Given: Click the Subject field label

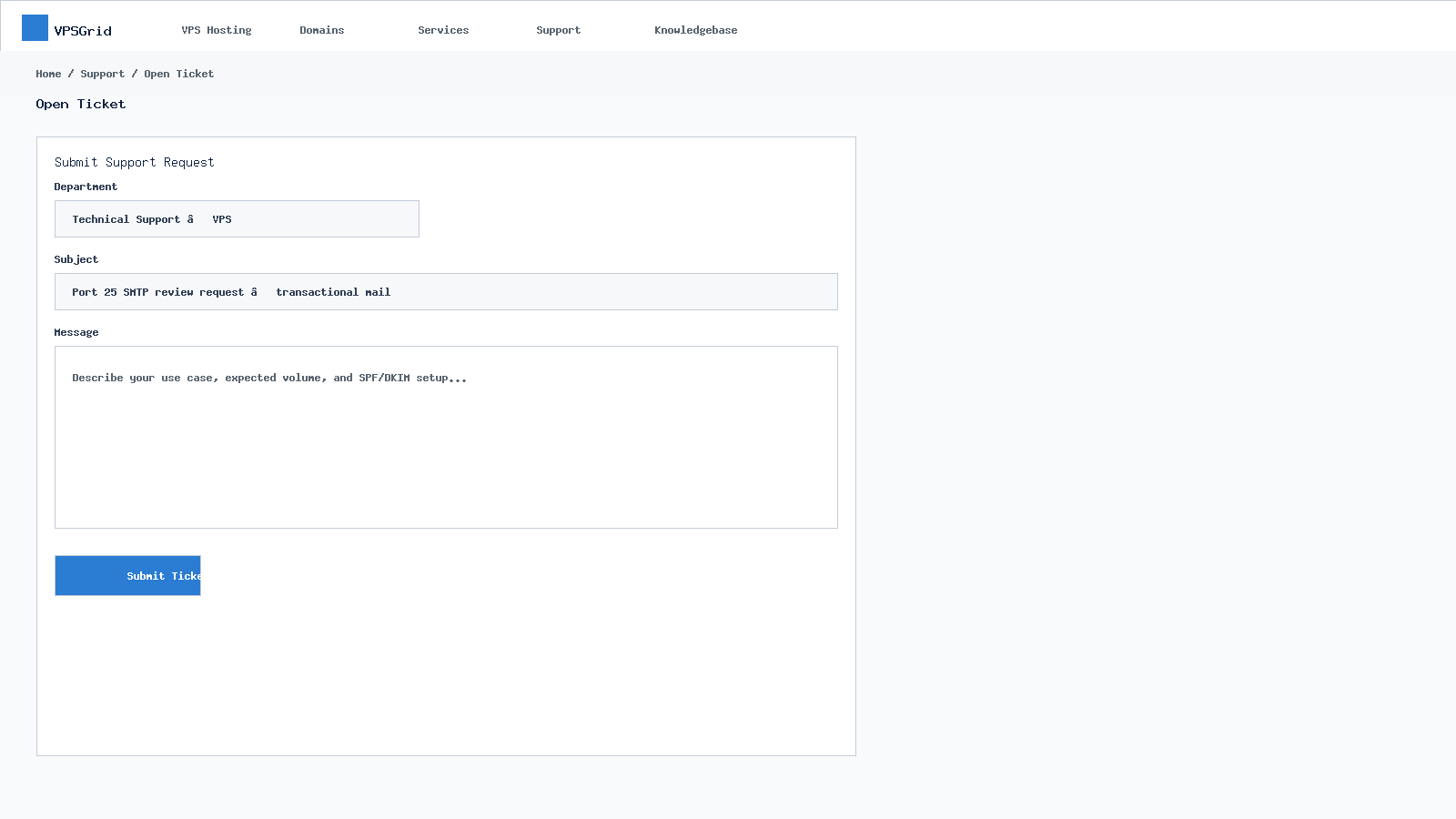Looking at the screenshot, I should pos(76,259).
